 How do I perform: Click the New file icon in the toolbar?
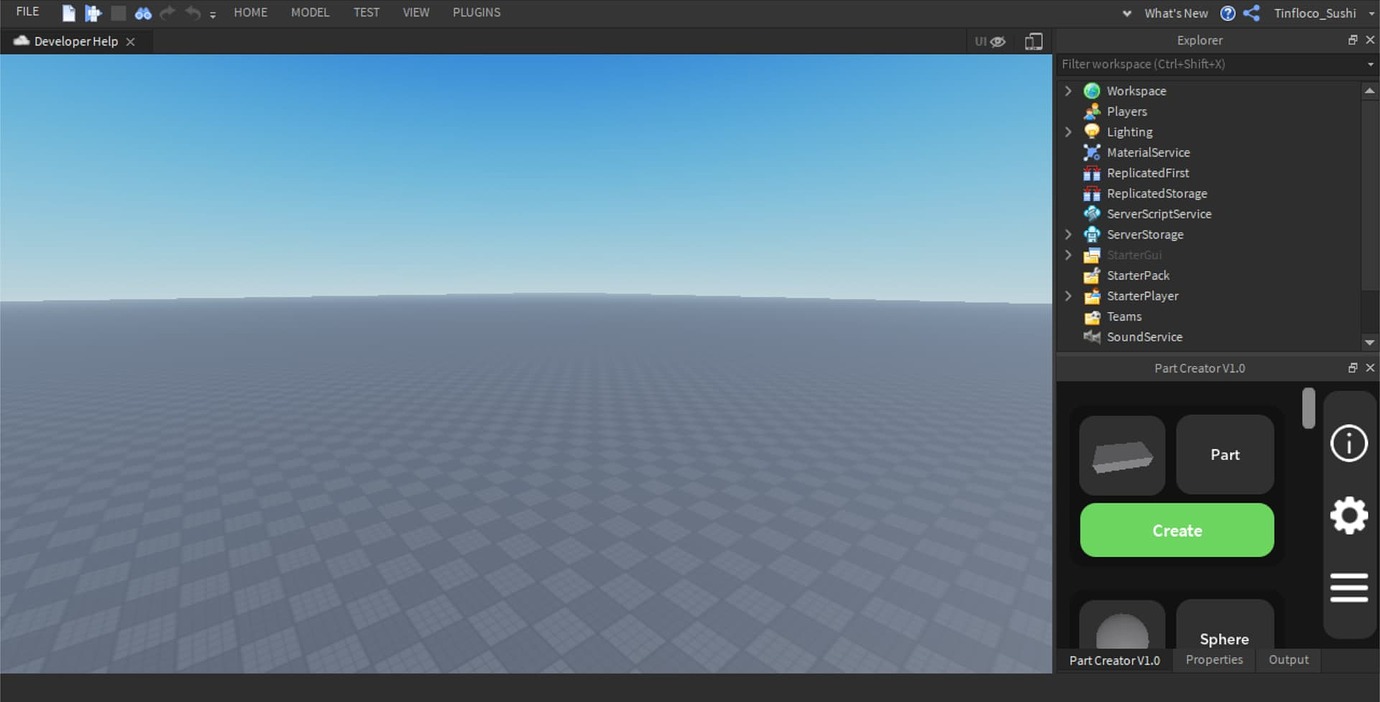click(x=68, y=13)
